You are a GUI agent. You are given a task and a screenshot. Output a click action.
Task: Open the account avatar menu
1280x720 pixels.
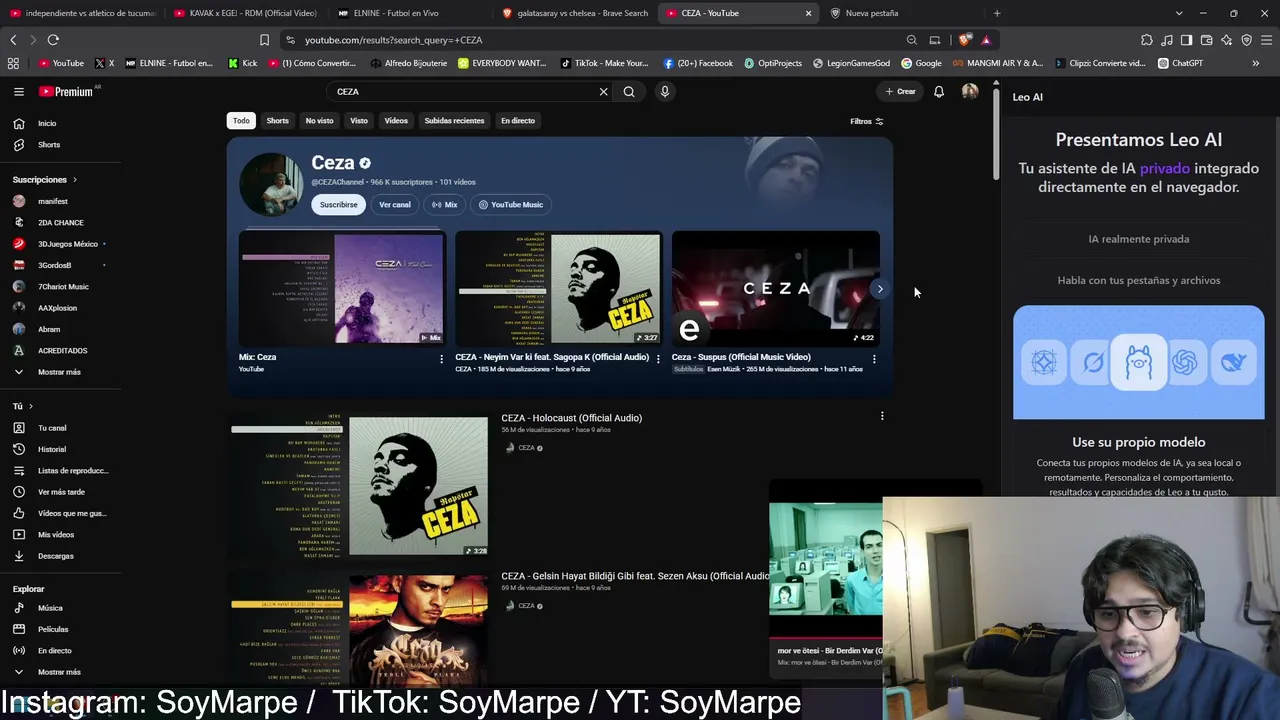[x=970, y=91]
